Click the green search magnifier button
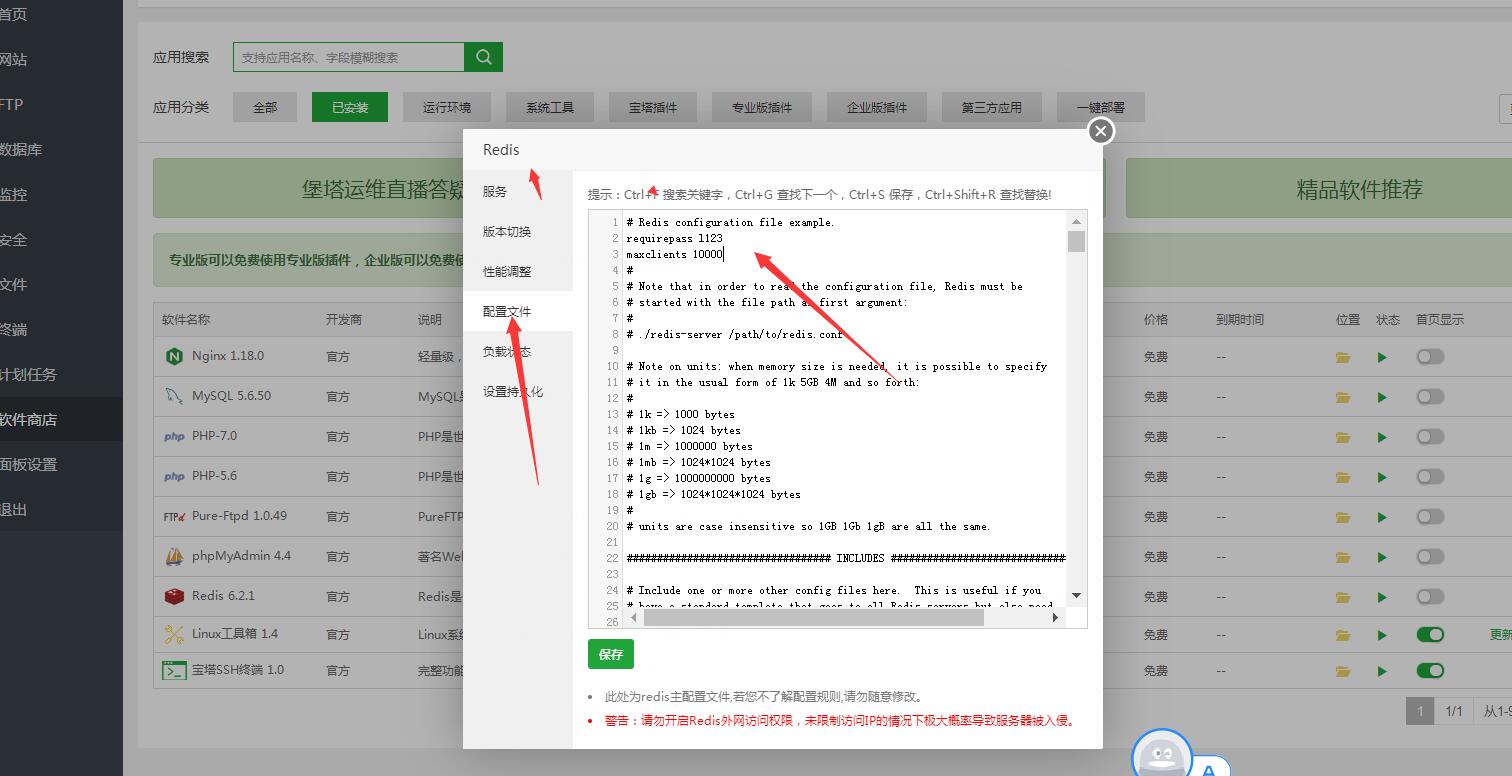The height and width of the screenshot is (776, 1512). point(484,57)
